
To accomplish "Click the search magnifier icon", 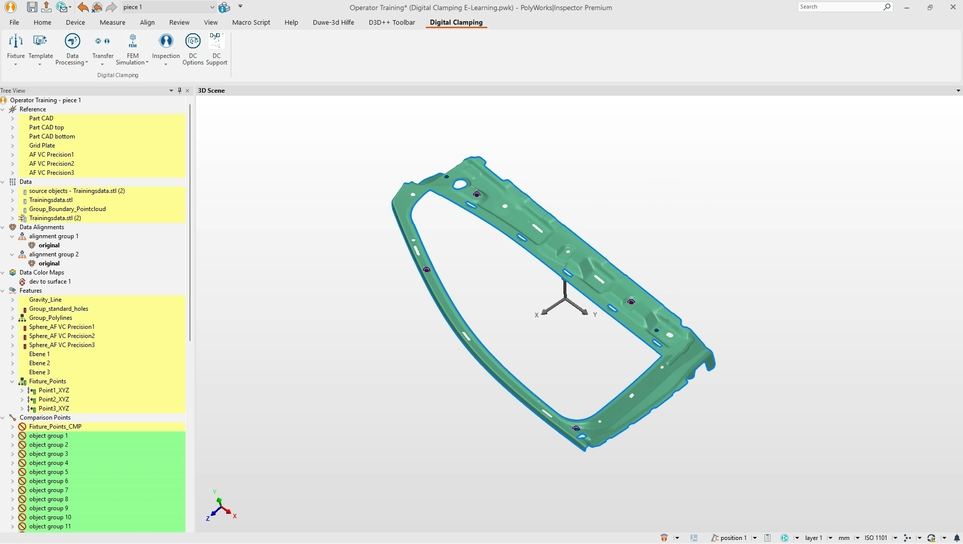I will 887,7.
